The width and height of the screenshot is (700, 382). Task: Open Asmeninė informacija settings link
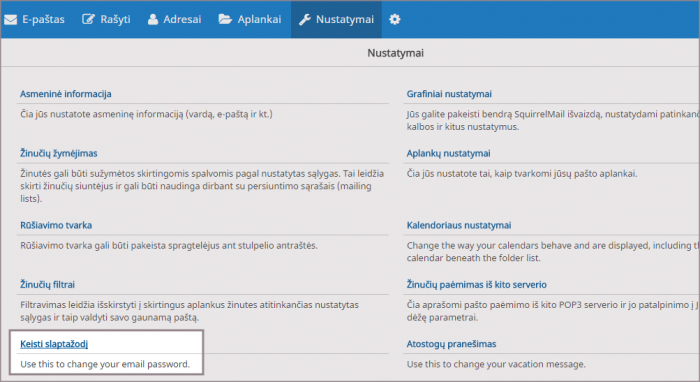click(66, 94)
